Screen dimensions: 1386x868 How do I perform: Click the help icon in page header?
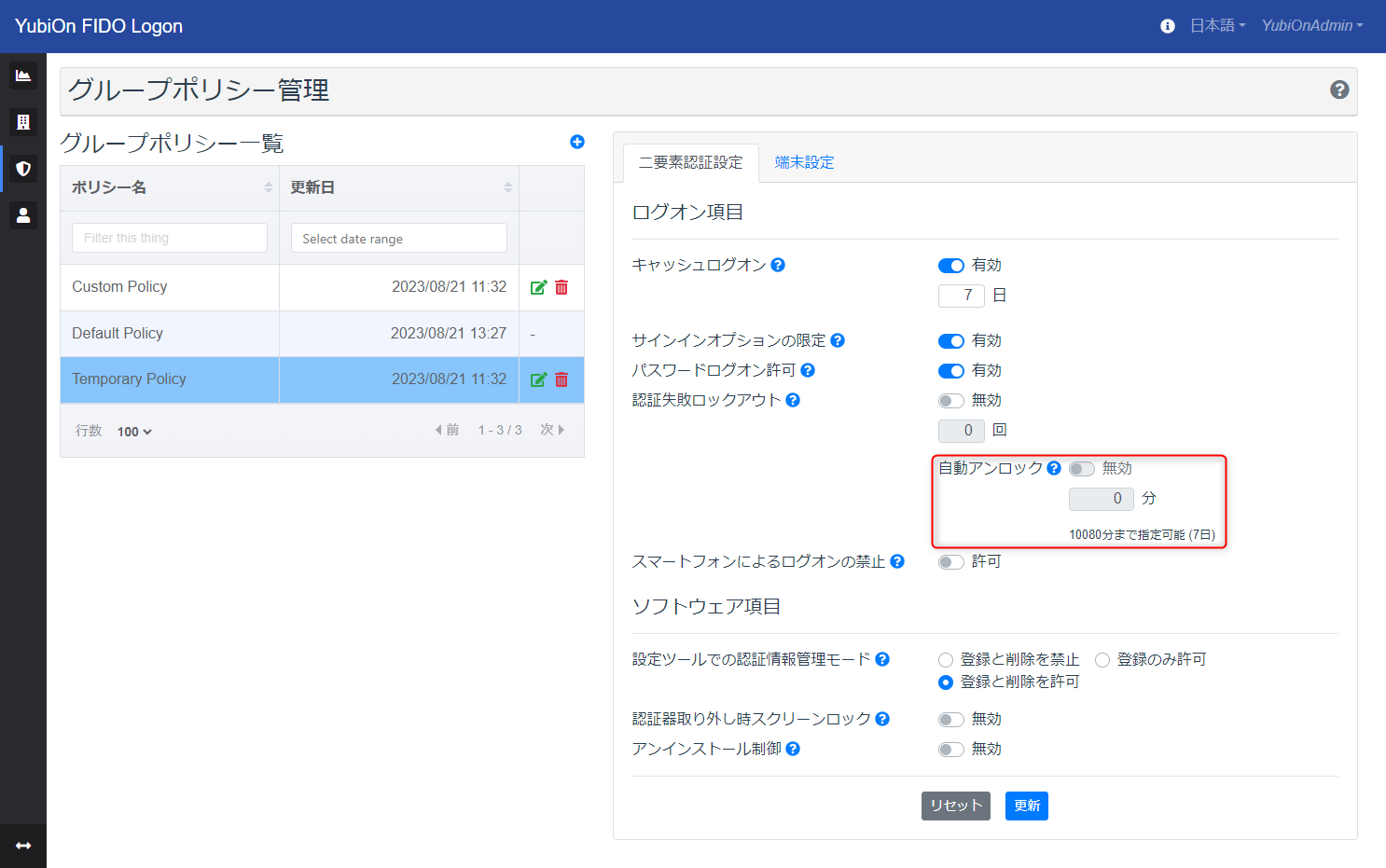click(x=1339, y=90)
